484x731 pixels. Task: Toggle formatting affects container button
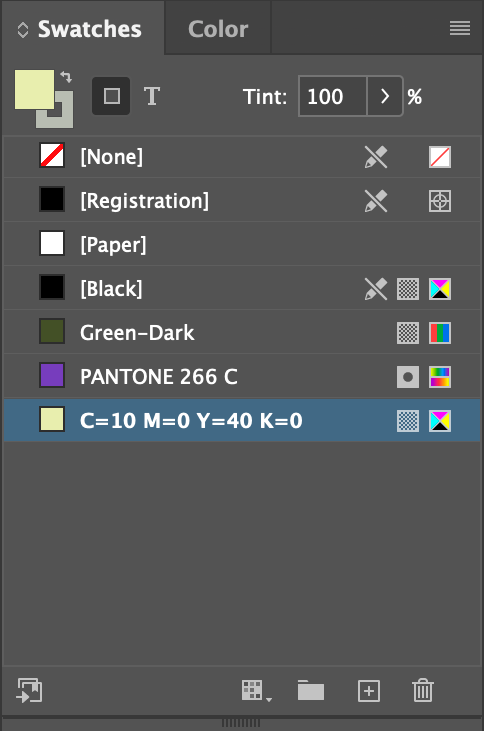click(x=111, y=96)
